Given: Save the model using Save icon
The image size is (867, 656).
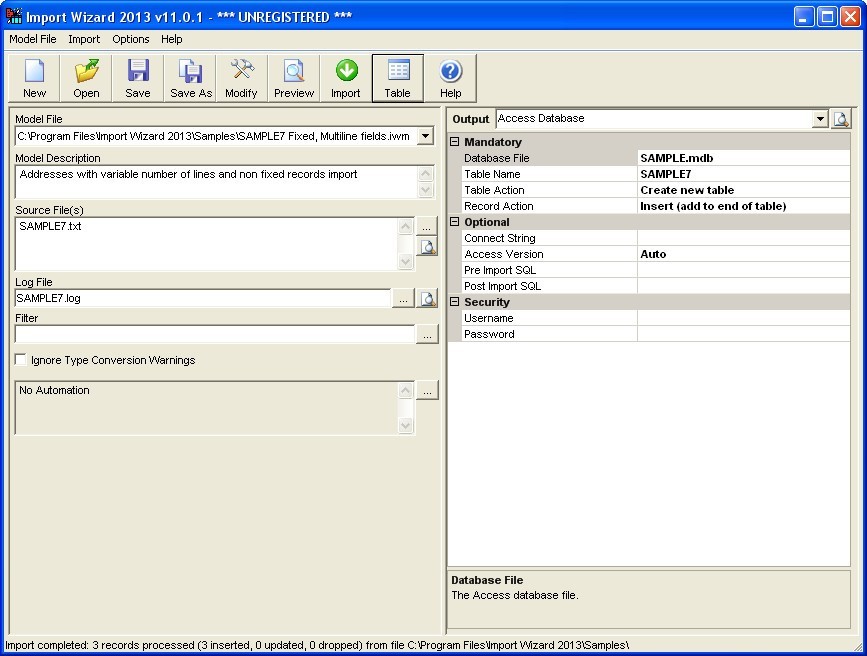Looking at the screenshot, I should (138, 78).
